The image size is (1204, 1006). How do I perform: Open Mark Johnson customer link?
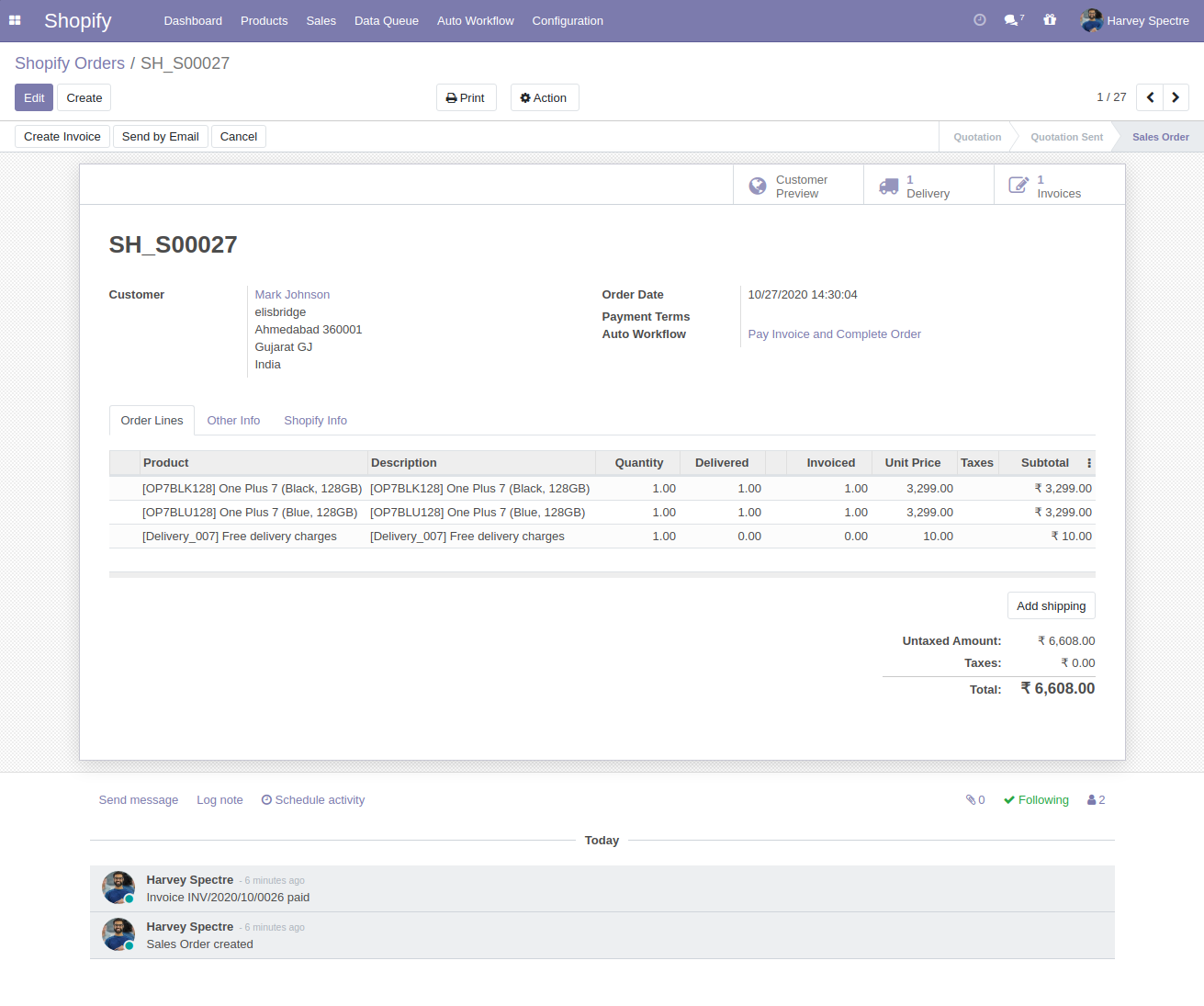tap(292, 295)
